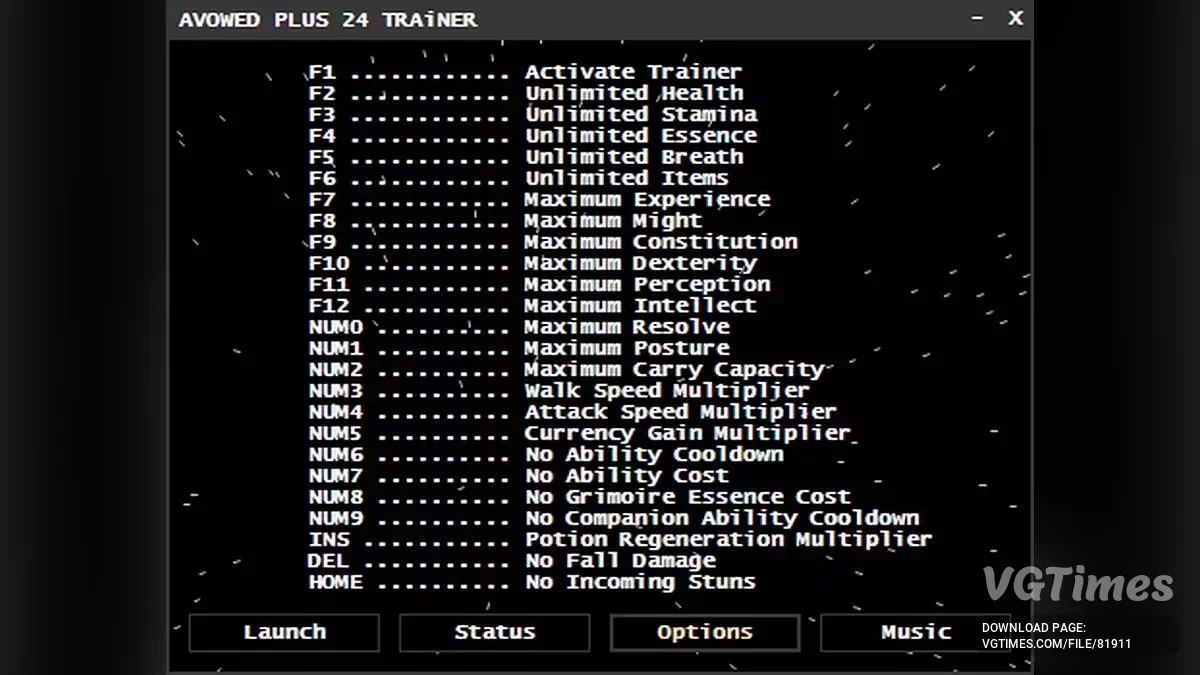
Task: Select the Unlimited Items line
Action: (x=627, y=178)
